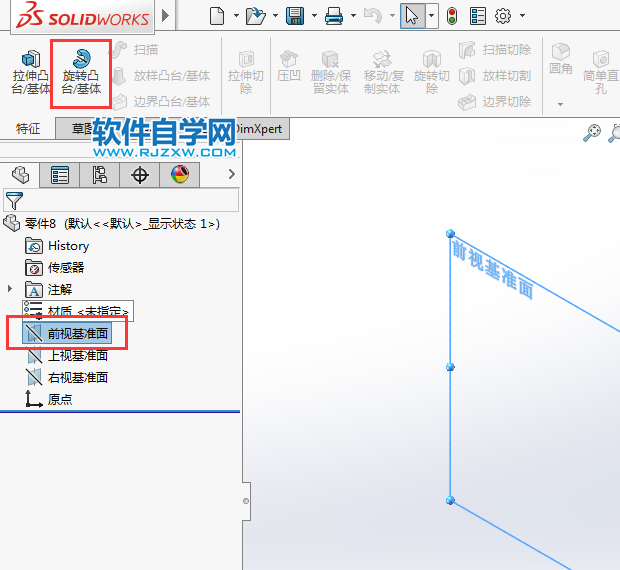
Task: Click 压凹 indent tool
Action: click(x=289, y=66)
